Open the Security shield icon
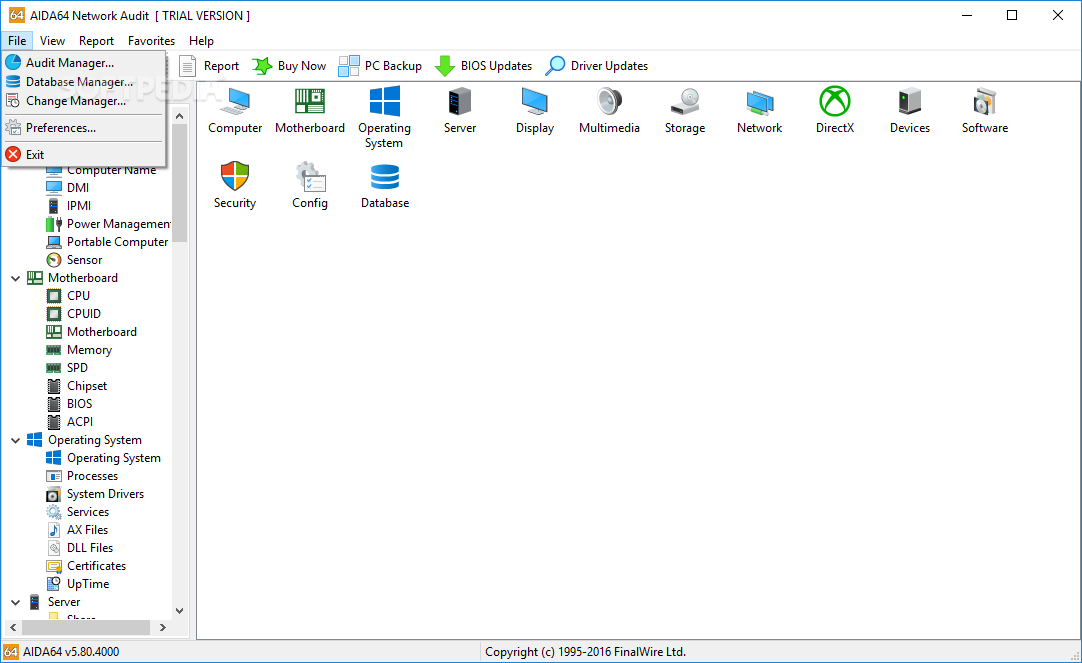 pos(235,185)
